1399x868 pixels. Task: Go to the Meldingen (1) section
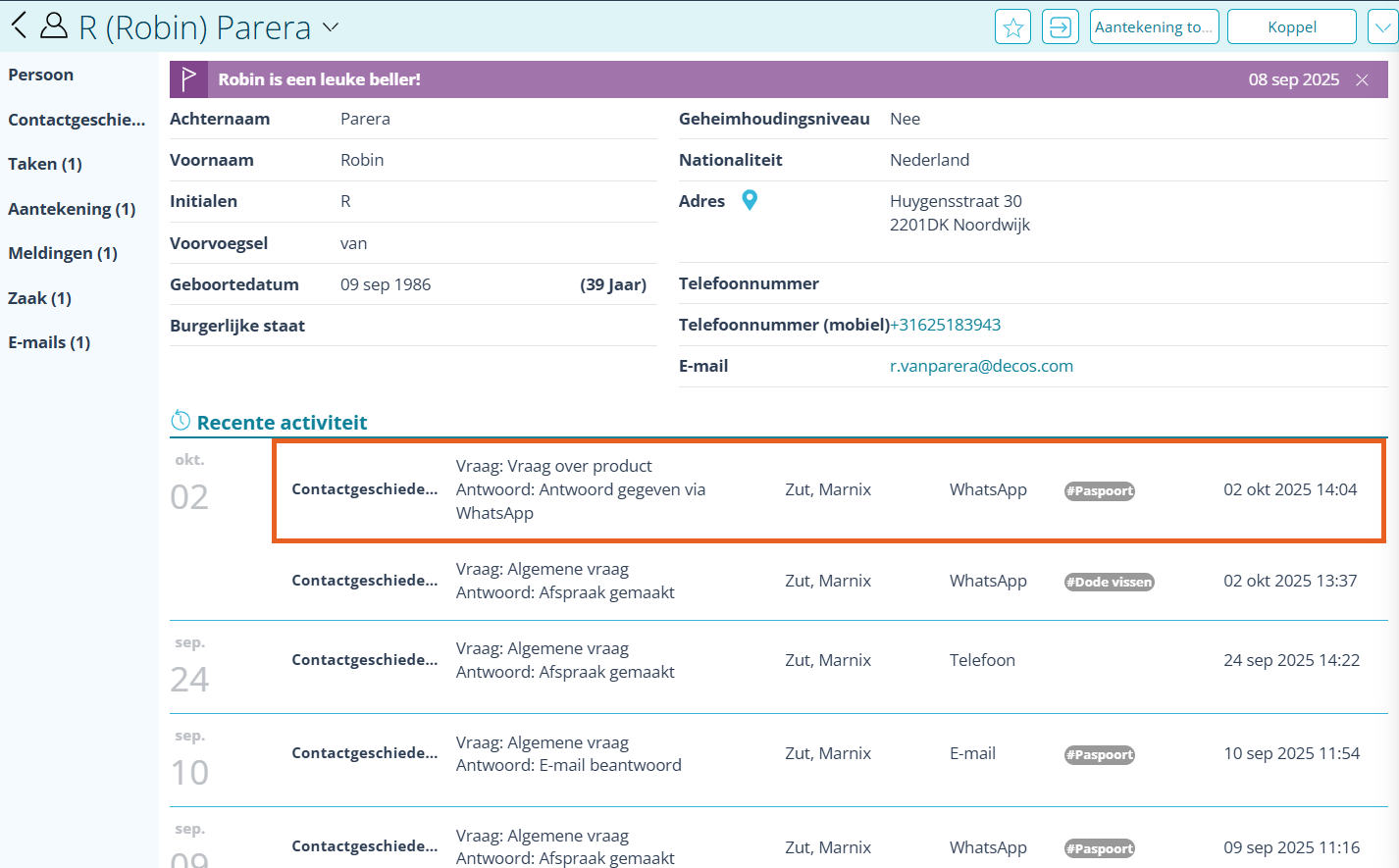63,253
